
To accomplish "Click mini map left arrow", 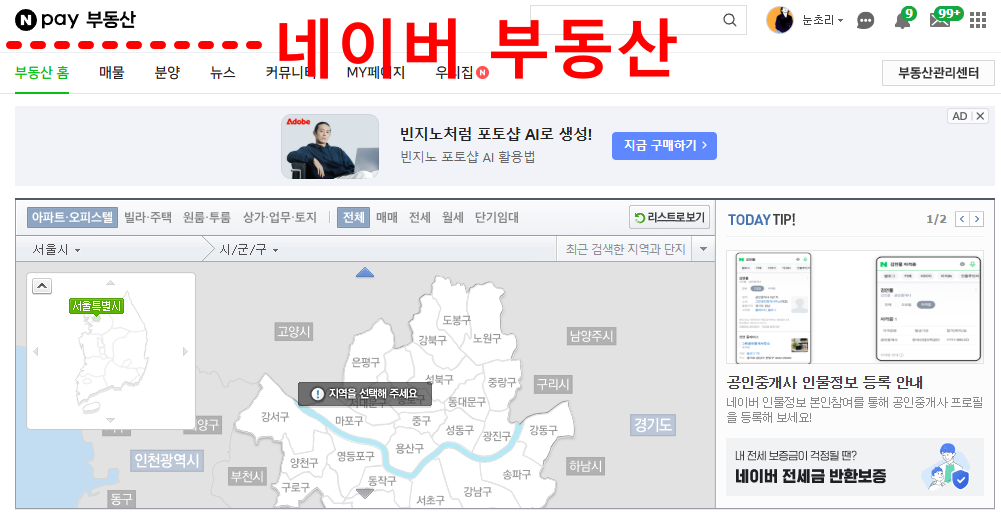I will click(36, 351).
